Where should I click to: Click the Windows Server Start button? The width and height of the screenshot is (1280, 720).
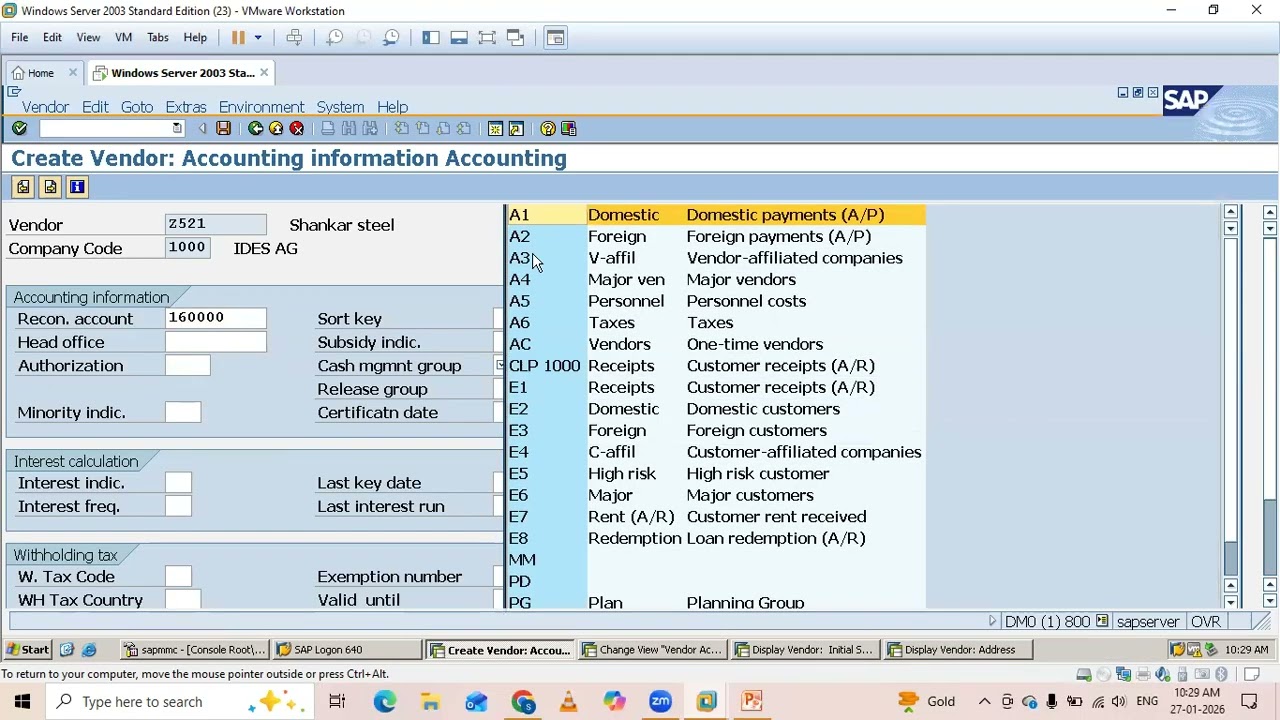[27, 650]
